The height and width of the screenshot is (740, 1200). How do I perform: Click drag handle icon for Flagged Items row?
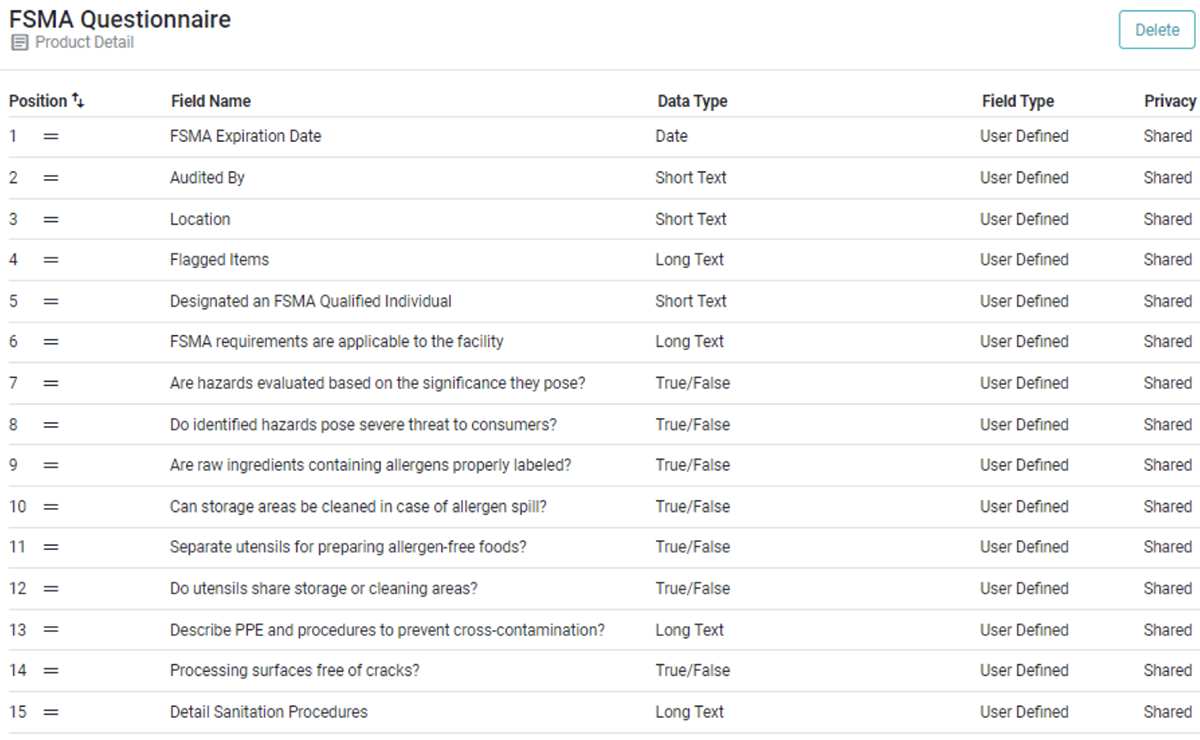click(51, 260)
